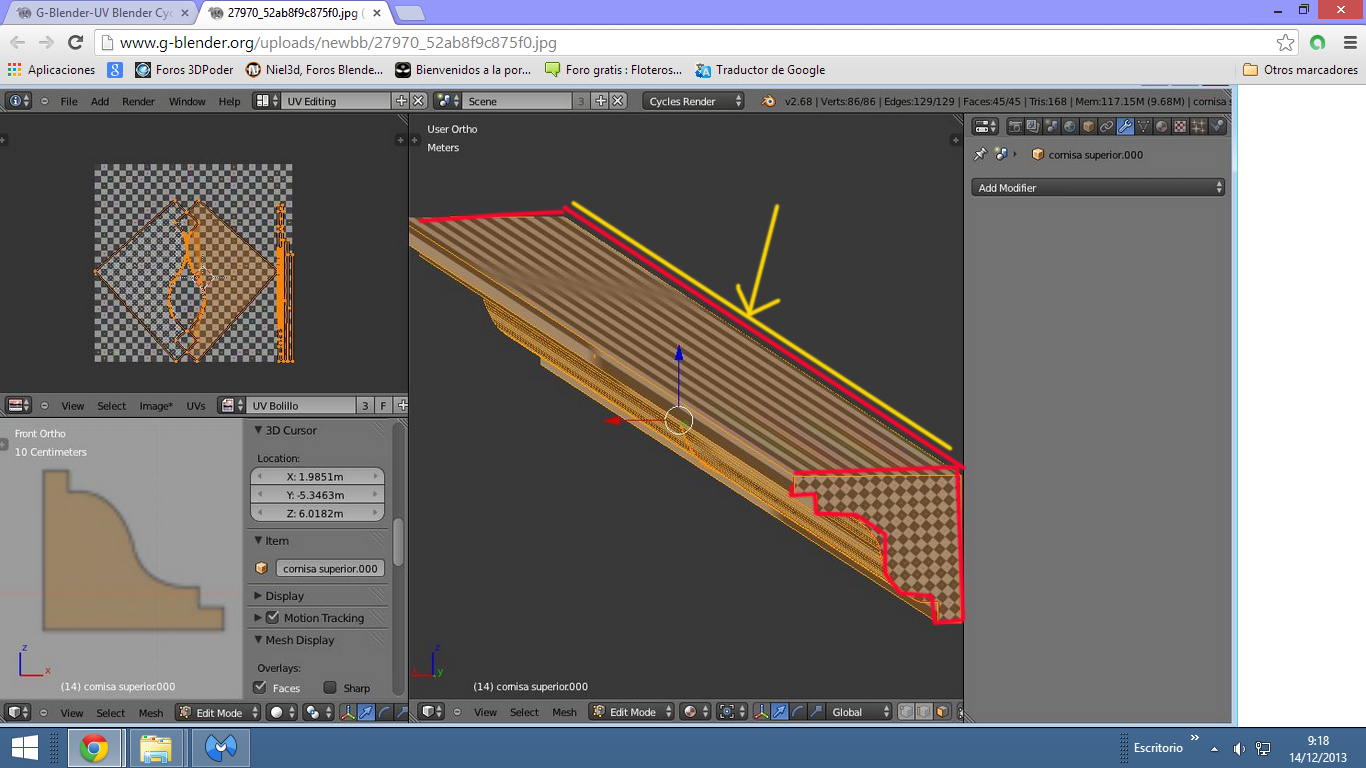Screen dimensions: 1366x768
Task: Open the Cycles Render engine dropdown
Action: [x=694, y=101]
